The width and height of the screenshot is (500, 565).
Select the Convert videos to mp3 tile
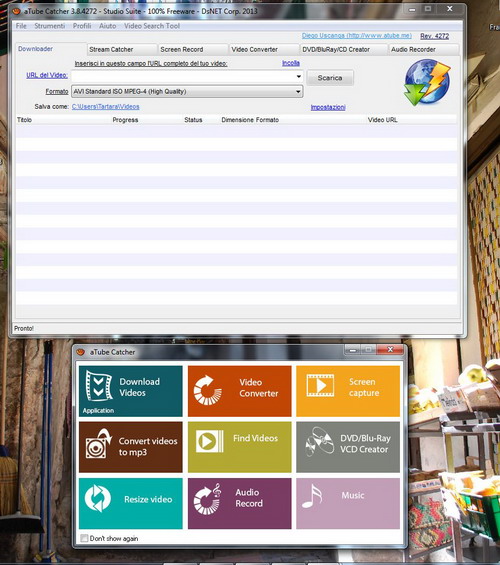(130, 447)
